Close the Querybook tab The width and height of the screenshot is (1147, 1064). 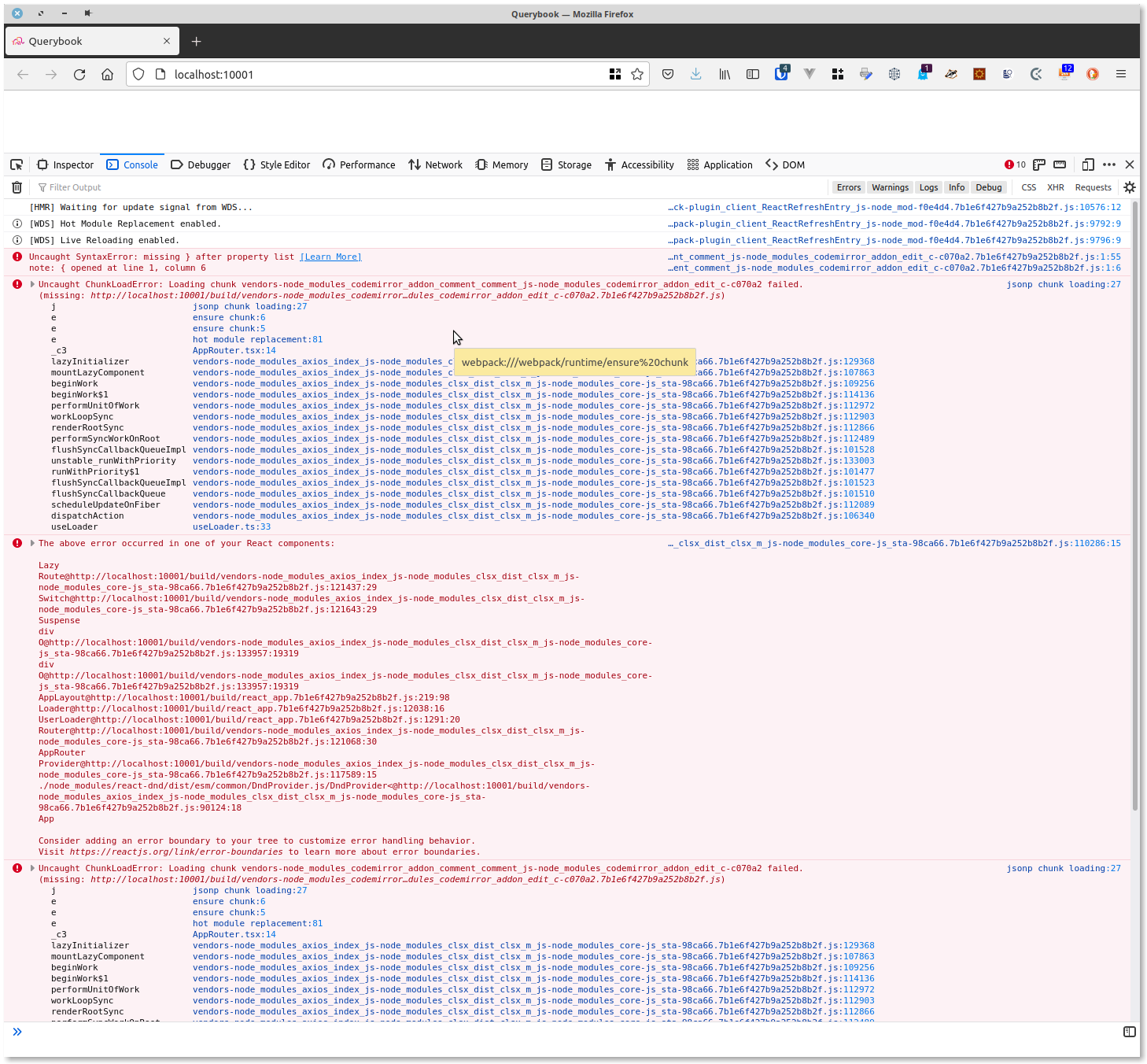167,41
